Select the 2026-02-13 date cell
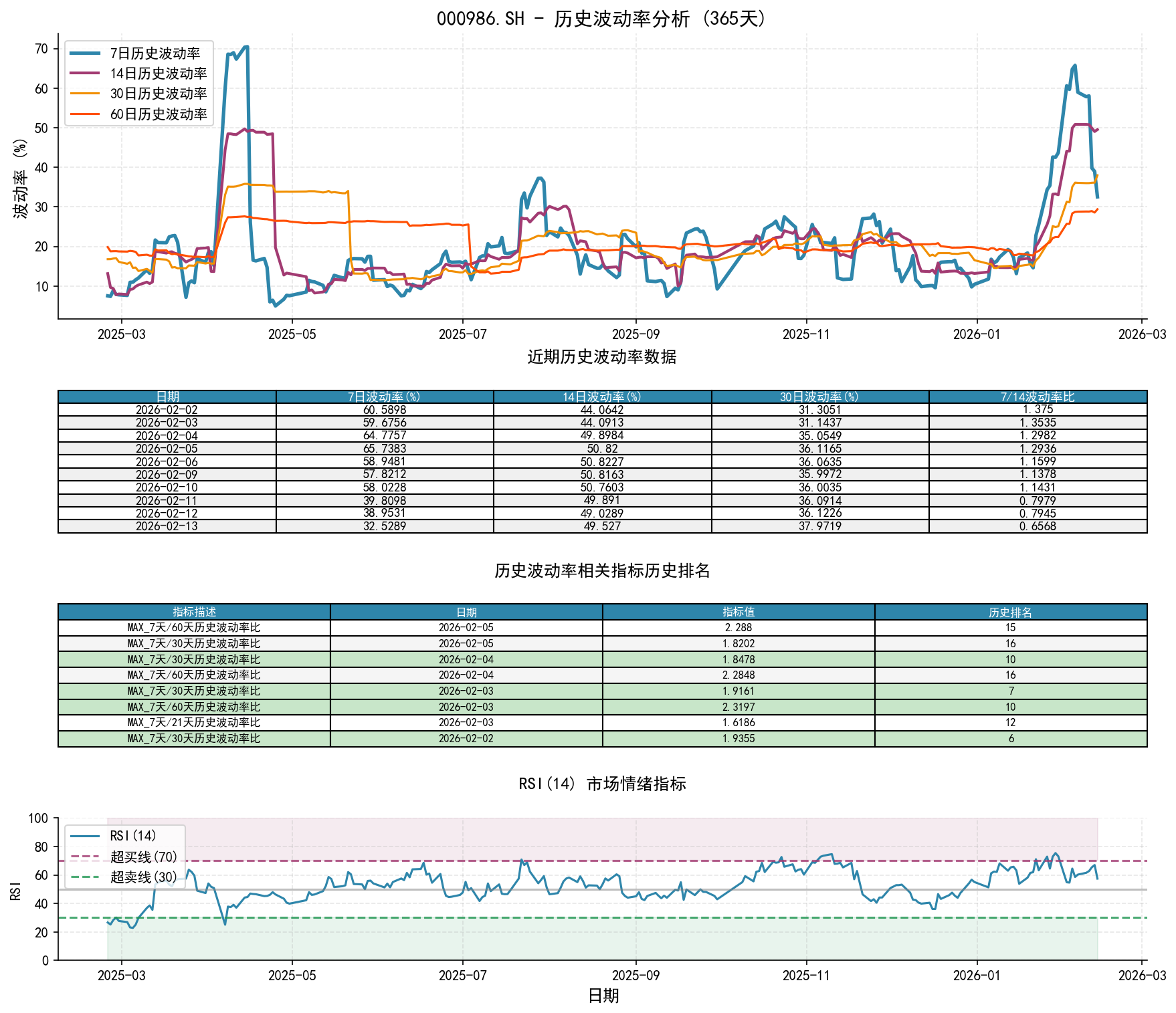This screenshot has height=1013, width=1176. pos(167,526)
